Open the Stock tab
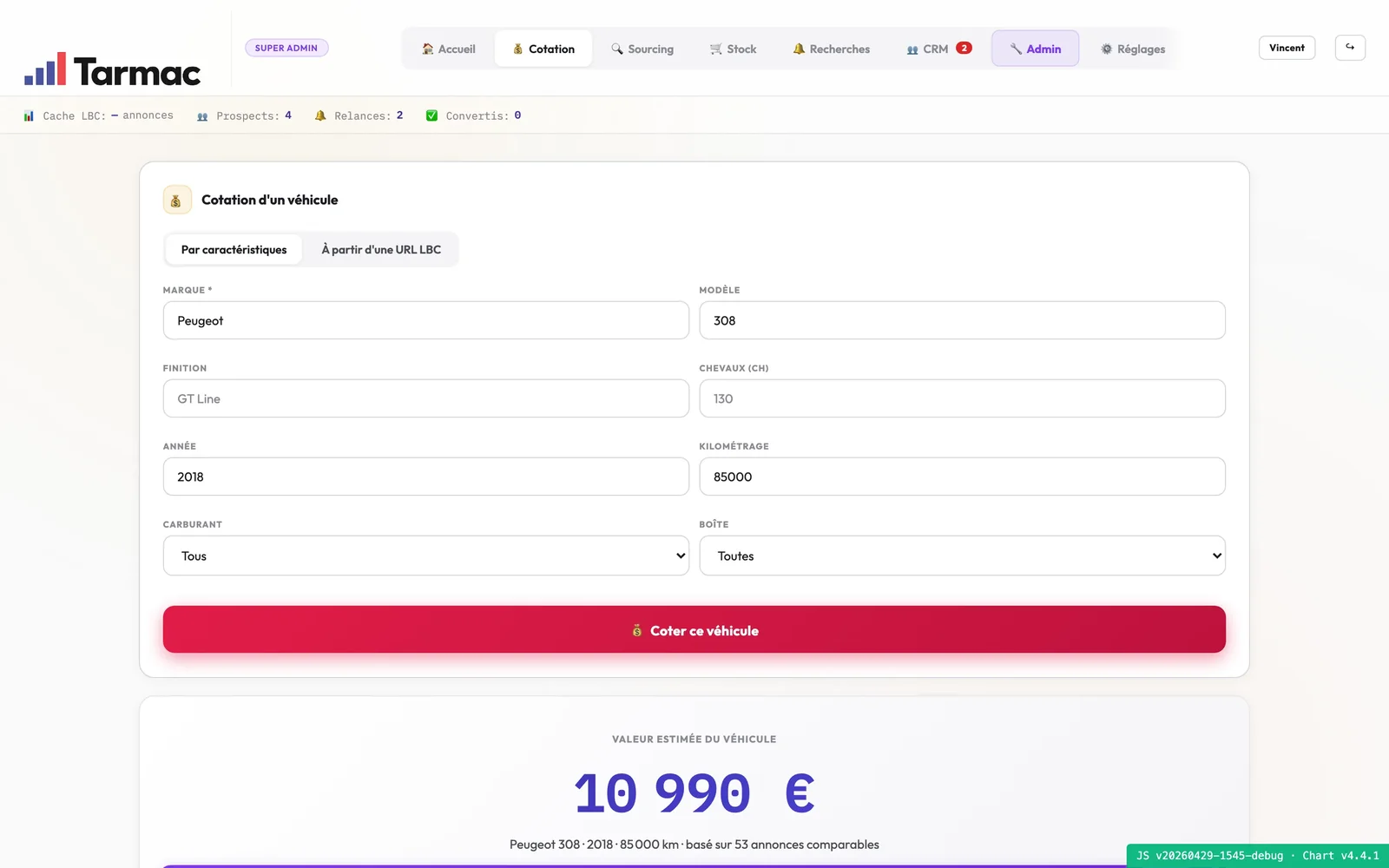The image size is (1389, 868). [x=734, y=49]
